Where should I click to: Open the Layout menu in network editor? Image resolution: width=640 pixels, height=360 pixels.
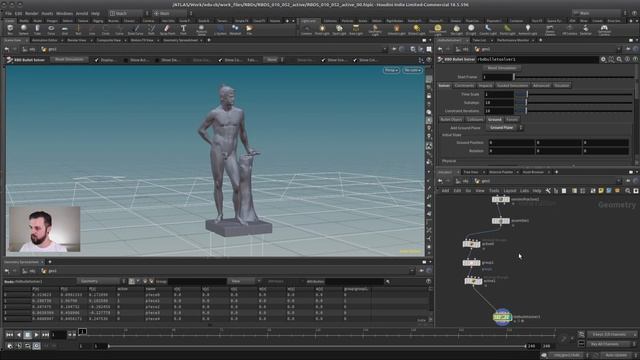click(x=509, y=191)
